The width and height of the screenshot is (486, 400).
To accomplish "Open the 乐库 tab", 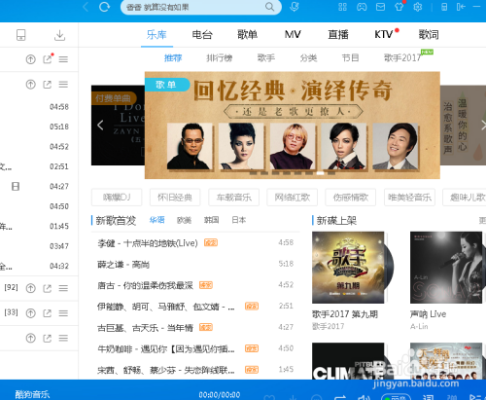I will point(157,35).
